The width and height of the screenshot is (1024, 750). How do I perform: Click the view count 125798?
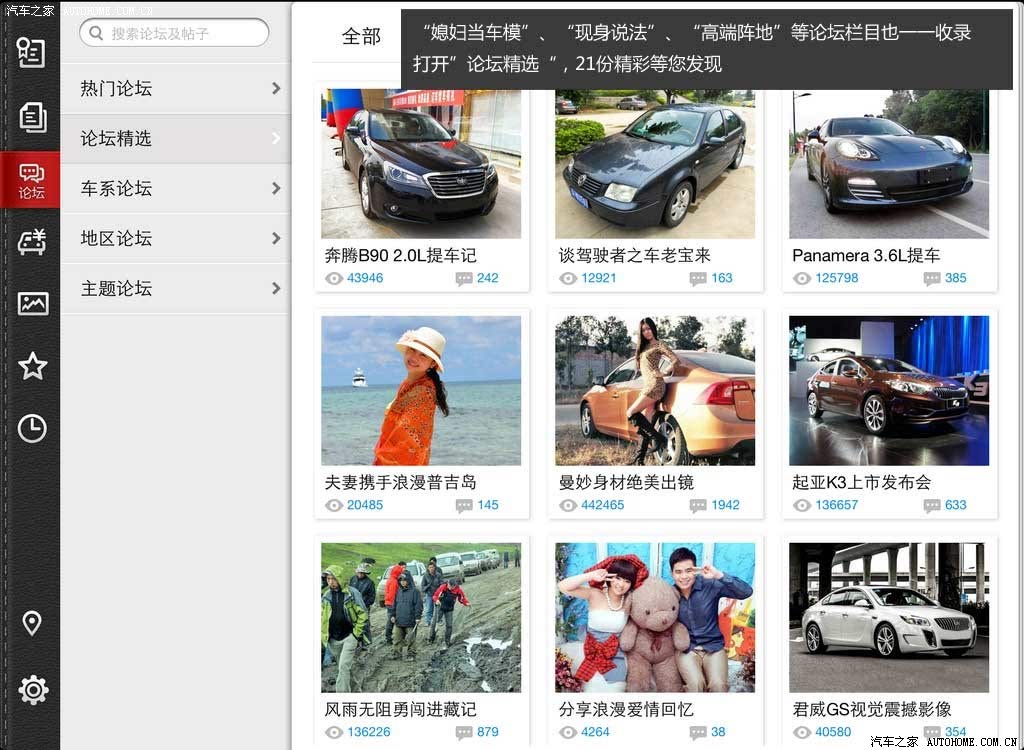pos(837,278)
